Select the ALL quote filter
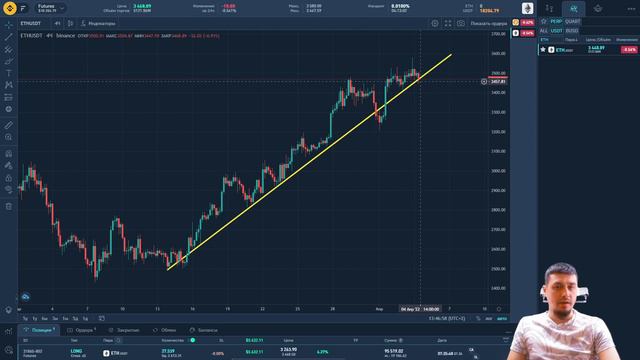The width and height of the screenshot is (640, 360). click(x=544, y=31)
